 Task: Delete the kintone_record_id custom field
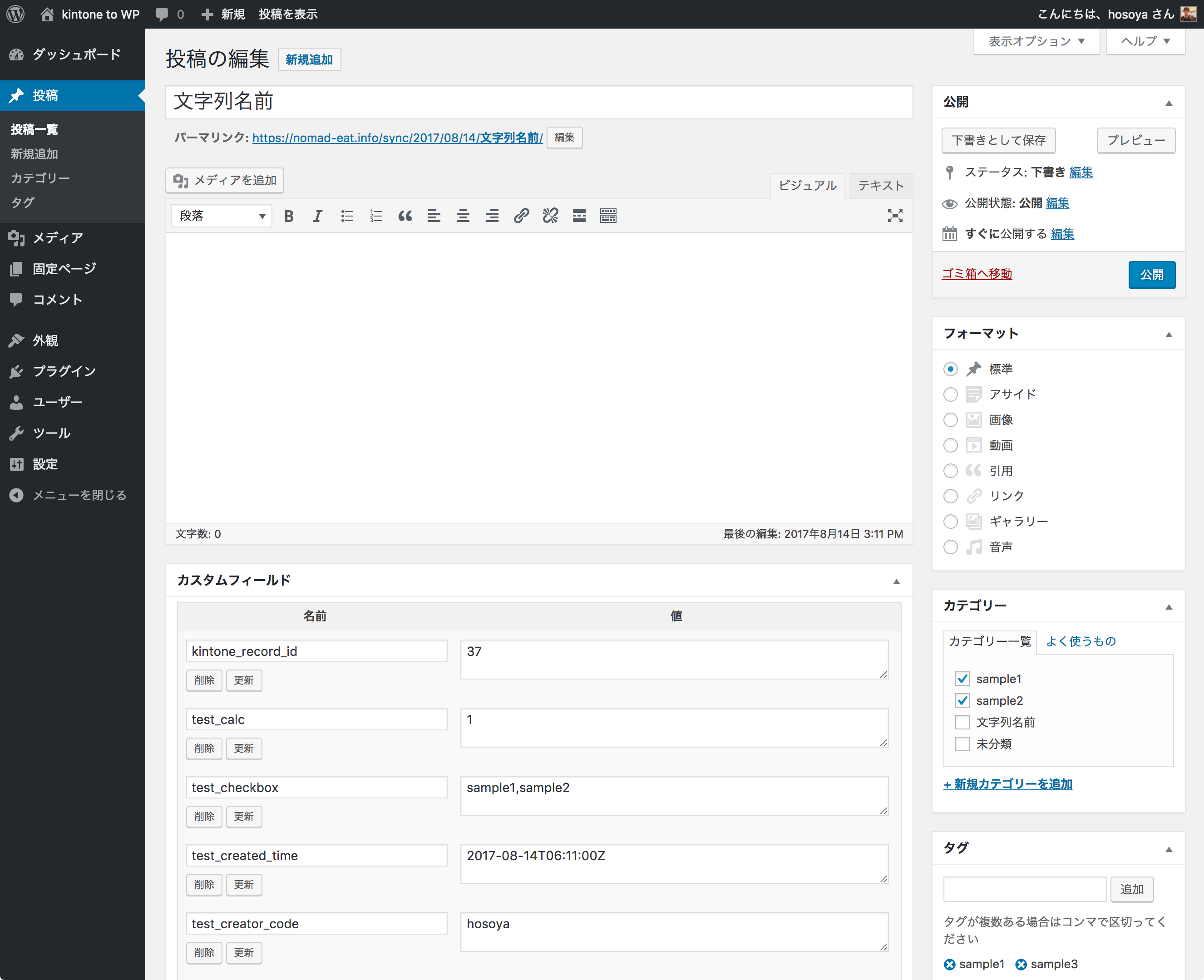pos(204,680)
